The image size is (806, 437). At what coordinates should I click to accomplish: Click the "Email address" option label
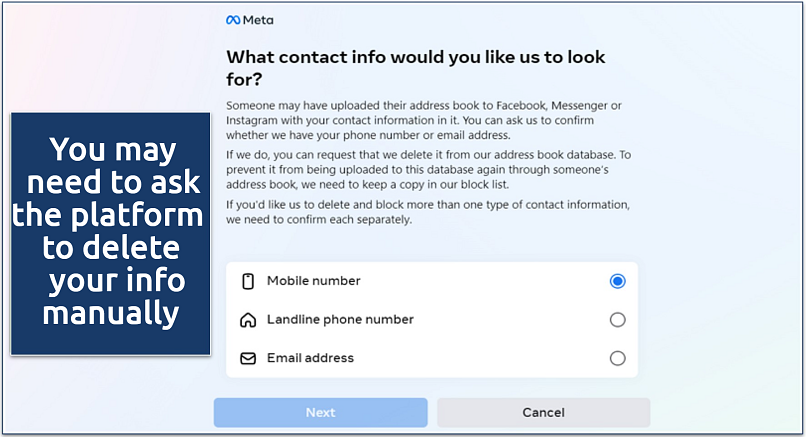[310, 358]
